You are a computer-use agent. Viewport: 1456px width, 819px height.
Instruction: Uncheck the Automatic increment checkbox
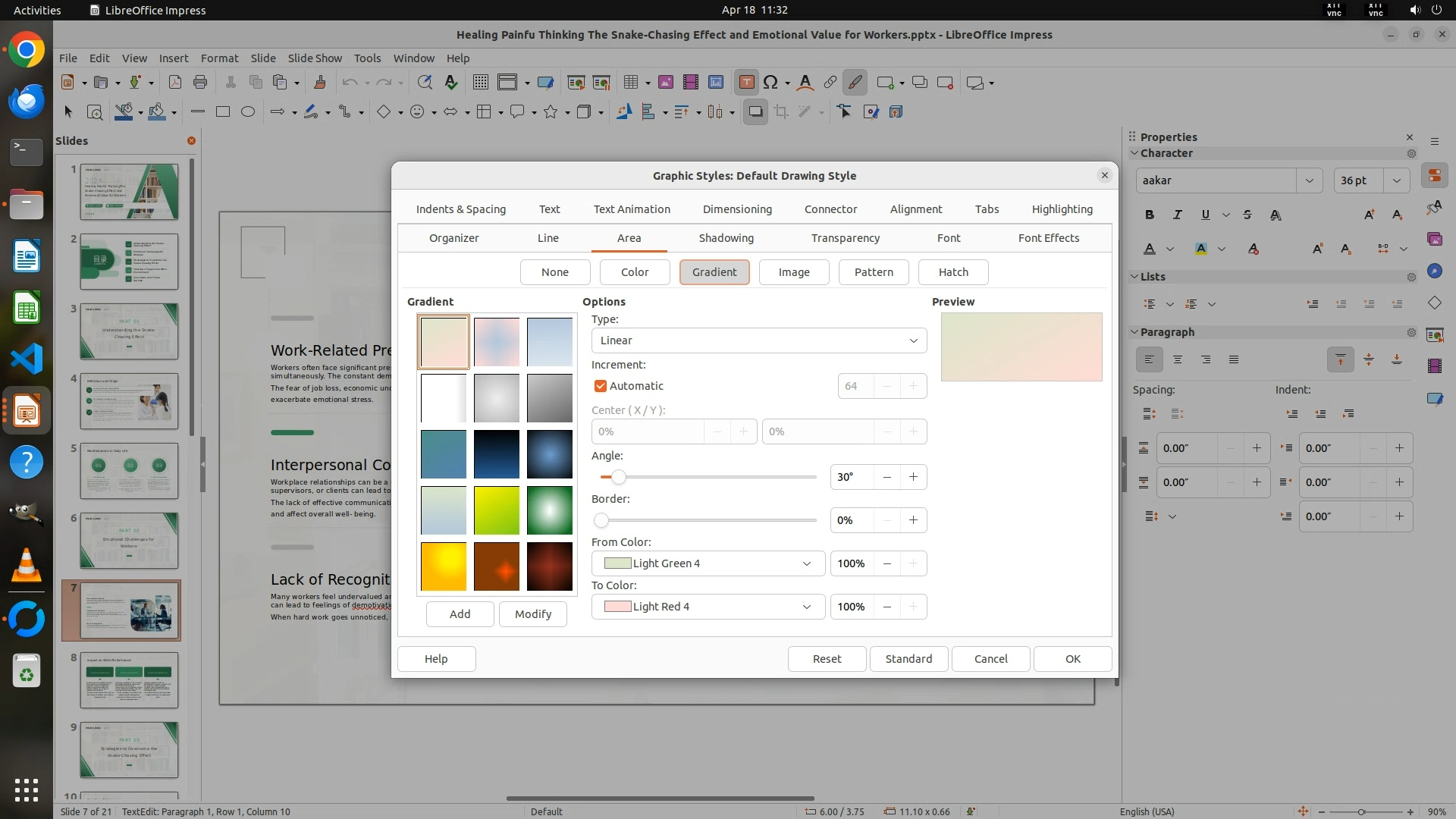point(601,386)
